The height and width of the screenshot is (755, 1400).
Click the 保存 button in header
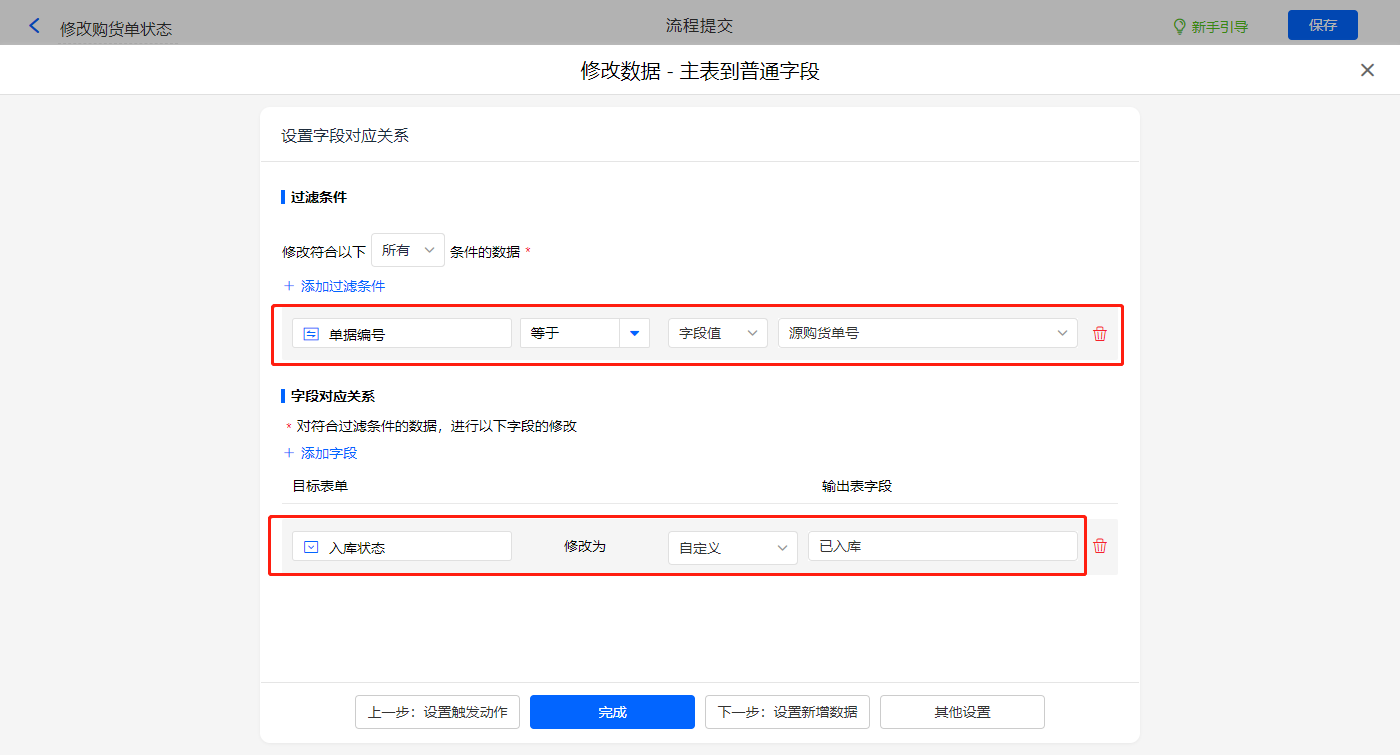pos(1322,25)
